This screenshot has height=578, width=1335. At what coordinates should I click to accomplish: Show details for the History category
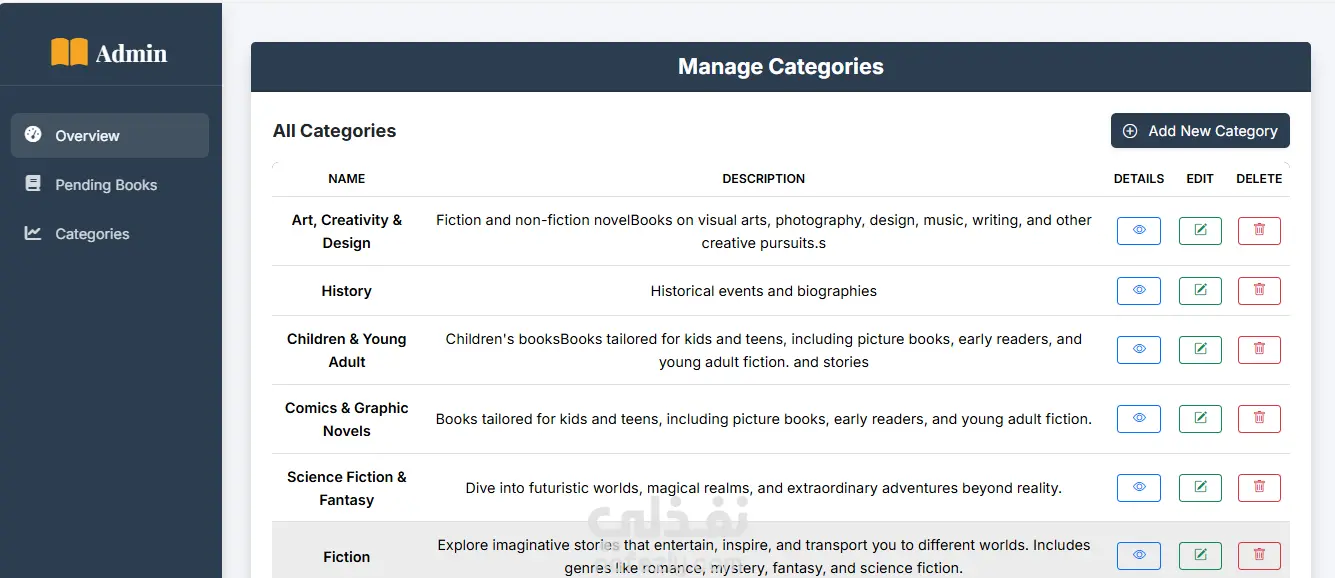coord(1138,291)
